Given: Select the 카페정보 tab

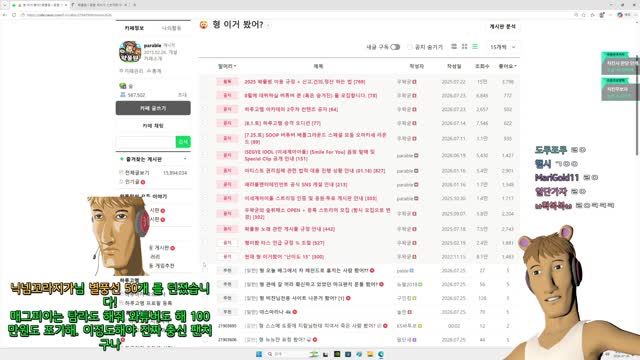Looking at the screenshot, I should [x=134, y=28].
